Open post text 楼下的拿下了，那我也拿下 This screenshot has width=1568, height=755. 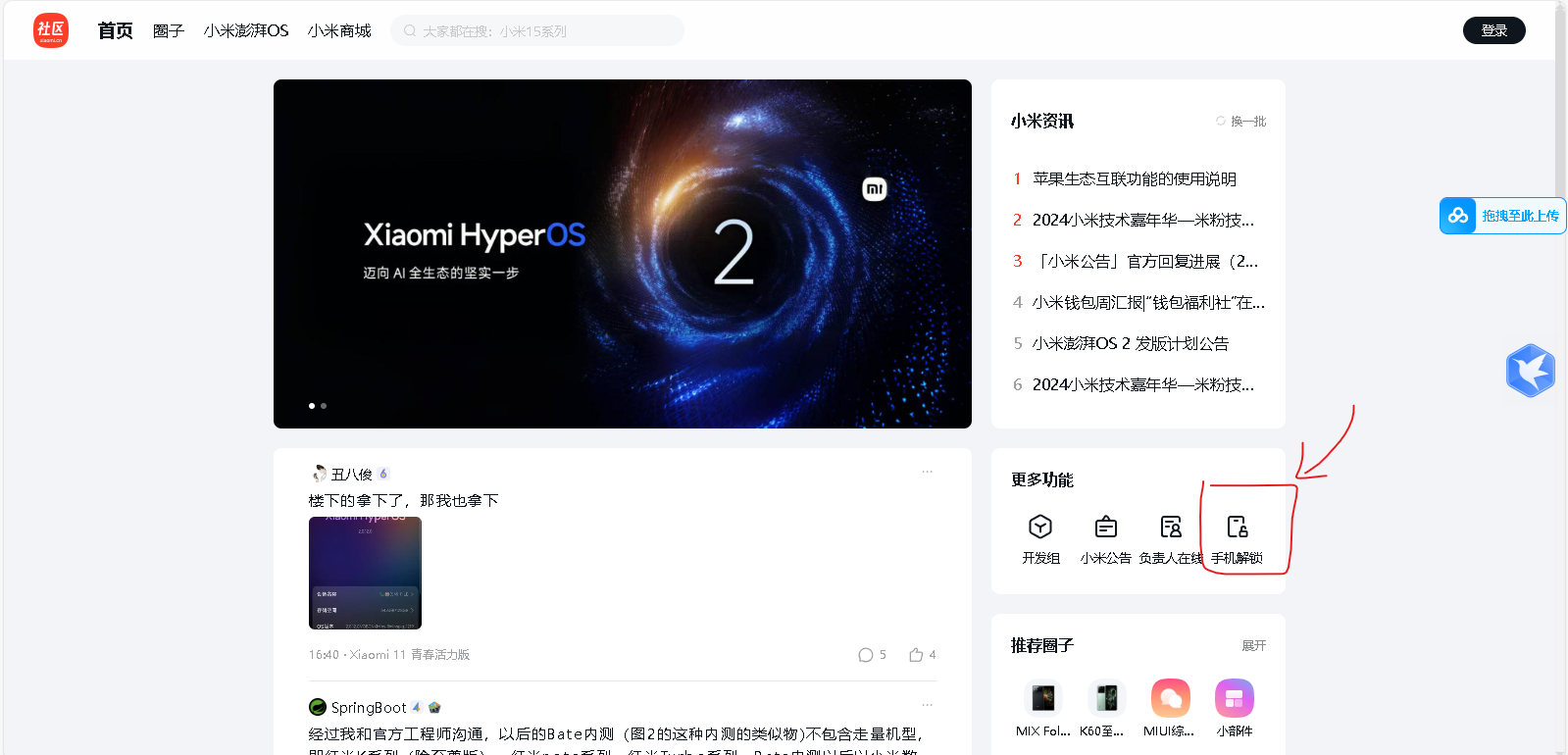click(404, 501)
